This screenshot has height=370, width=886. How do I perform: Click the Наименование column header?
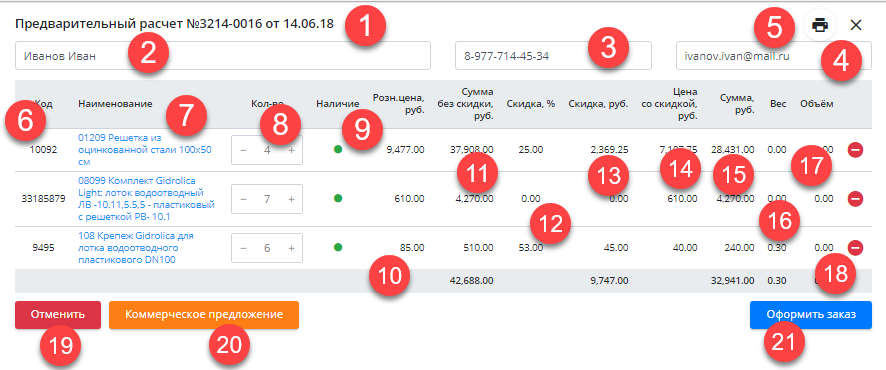(115, 104)
